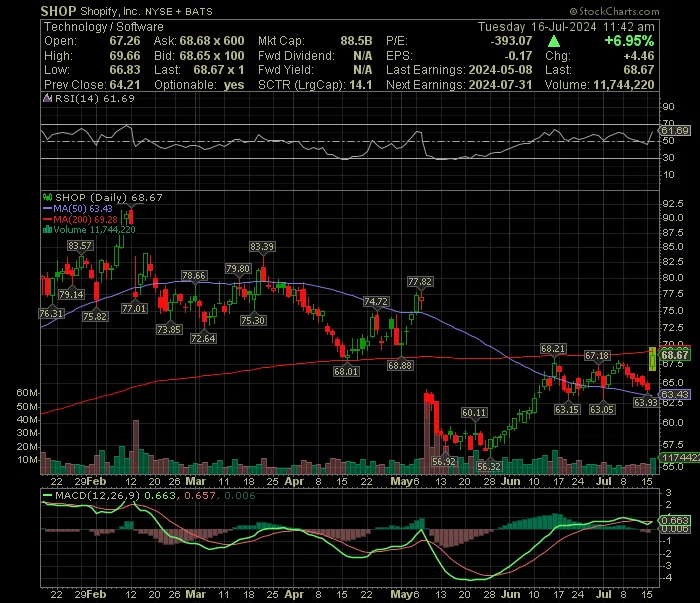Click the Volume value 11,744,220 in header

coord(624,85)
